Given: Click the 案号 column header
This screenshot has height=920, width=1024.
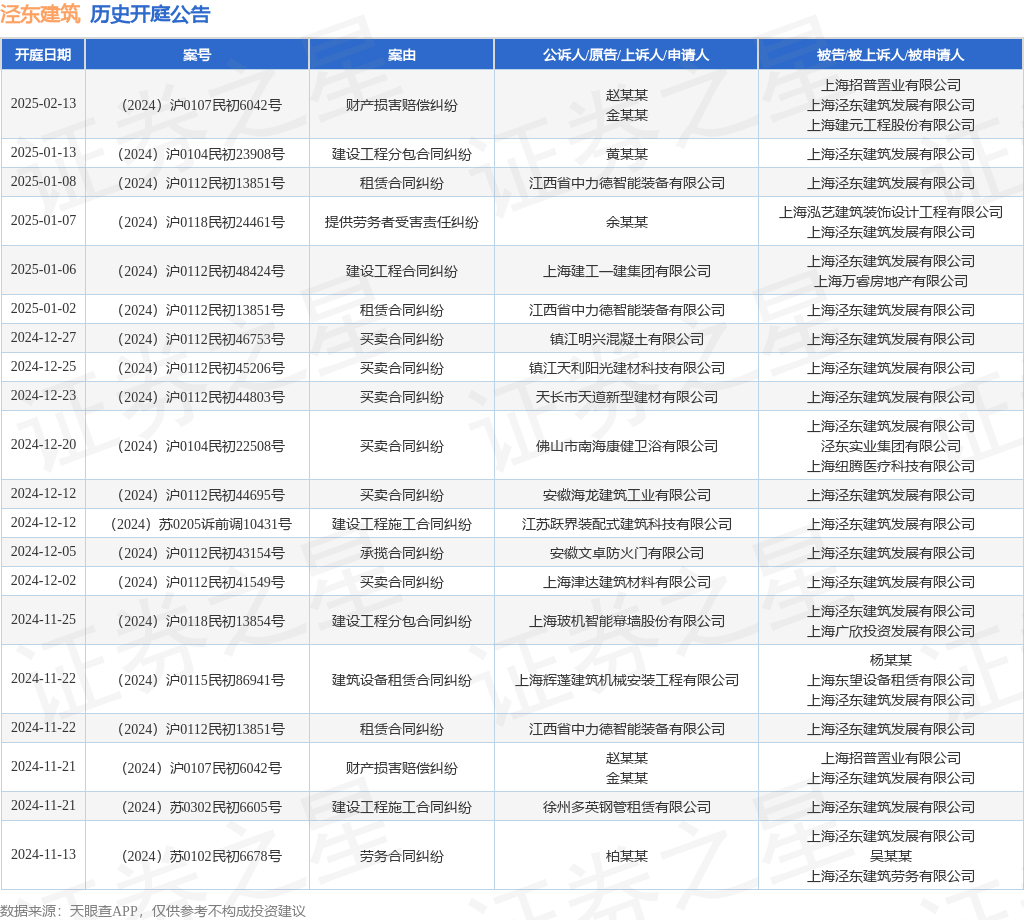Looking at the screenshot, I should (197, 55).
